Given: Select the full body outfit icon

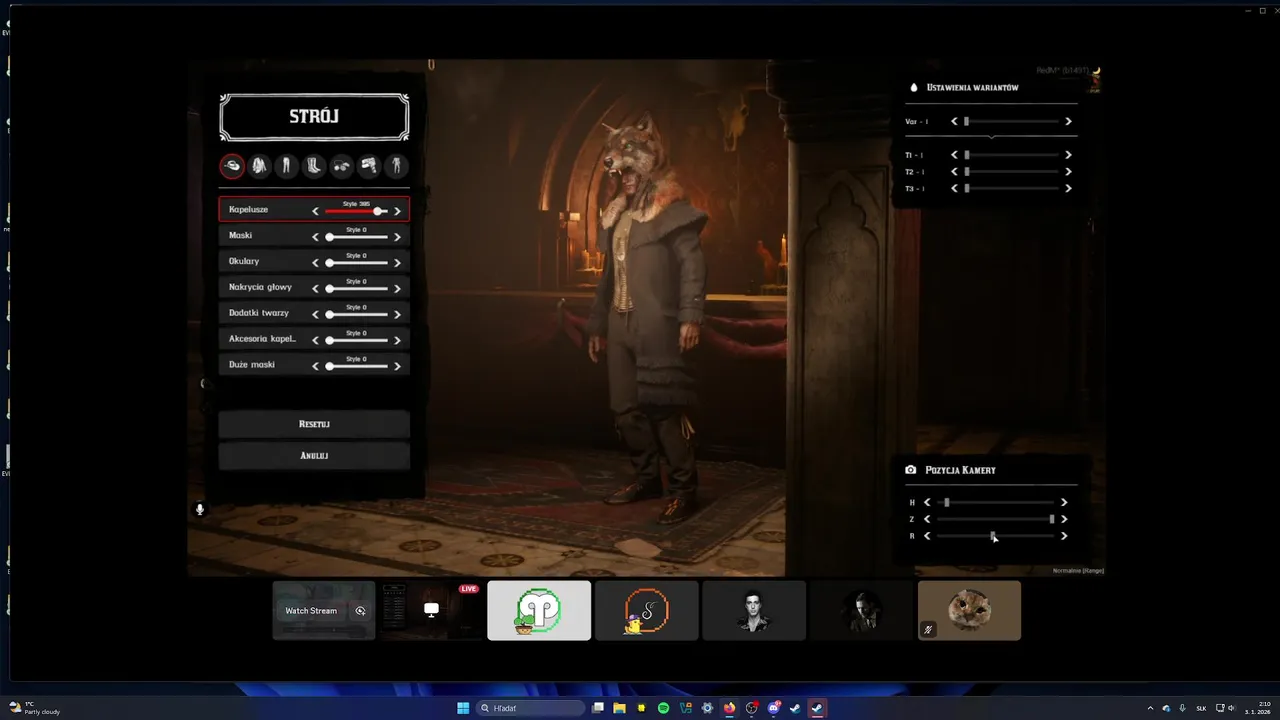Looking at the screenshot, I should coord(397,166).
